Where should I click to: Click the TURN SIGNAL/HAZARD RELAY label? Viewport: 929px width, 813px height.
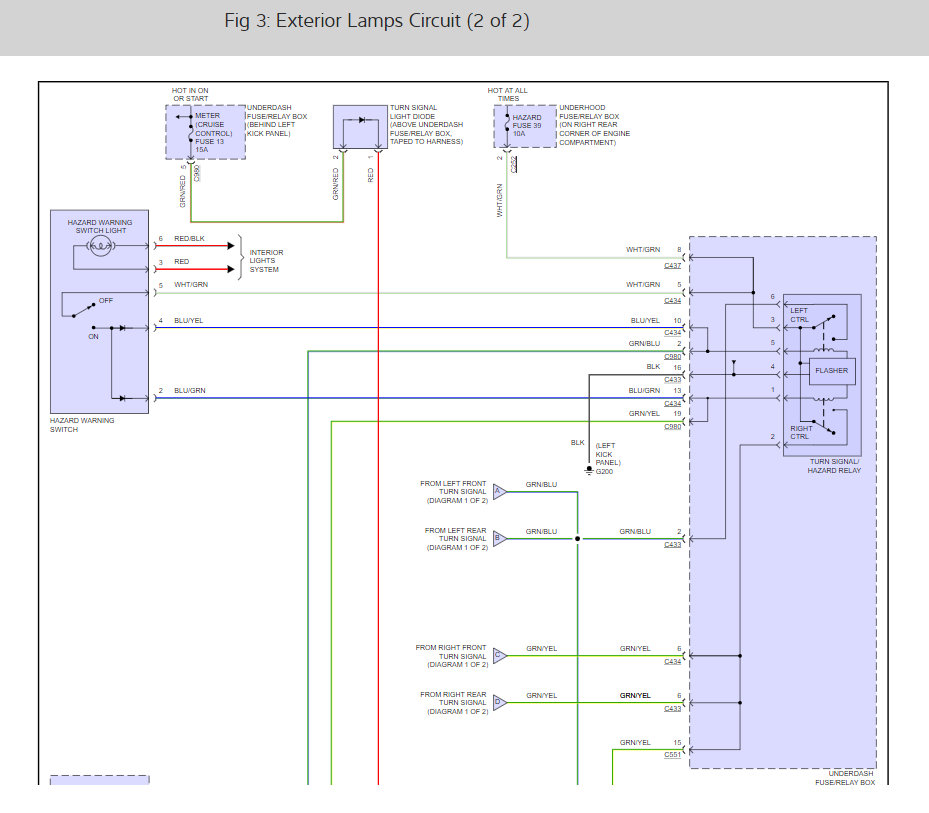pyautogui.click(x=834, y=466)
